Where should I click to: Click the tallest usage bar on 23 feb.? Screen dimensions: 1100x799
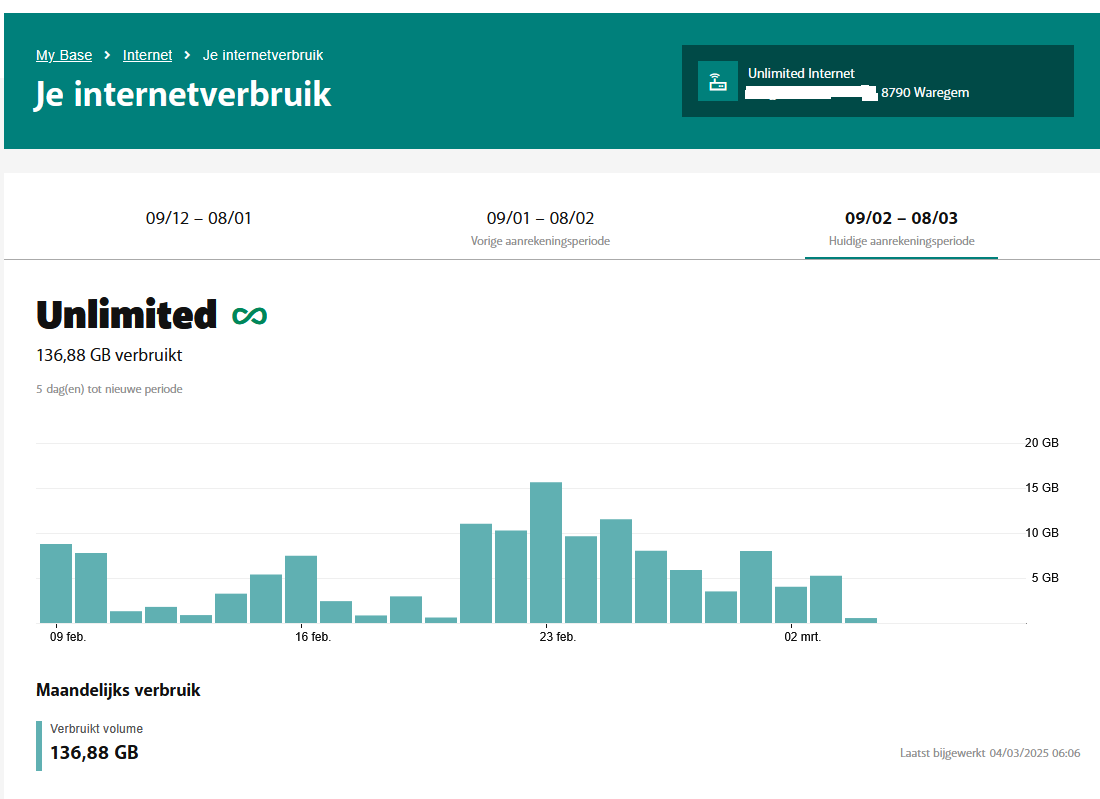coord(546,553)
